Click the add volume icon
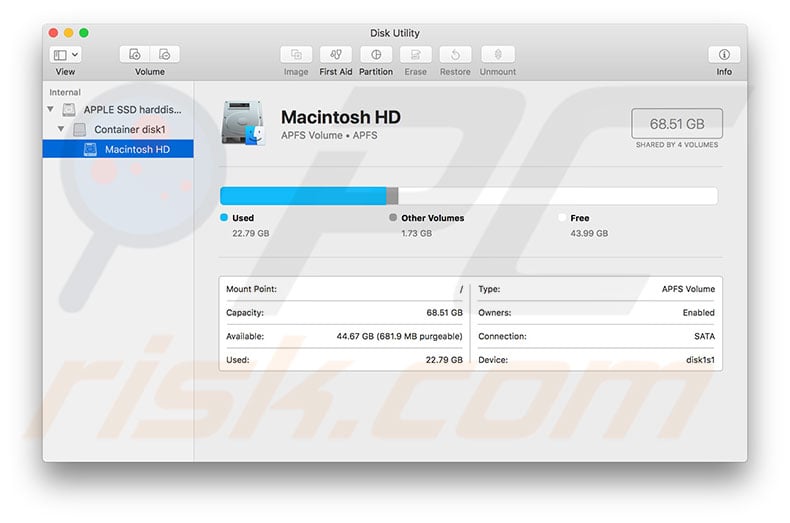The image size is (790, 523). pos(135,54)
